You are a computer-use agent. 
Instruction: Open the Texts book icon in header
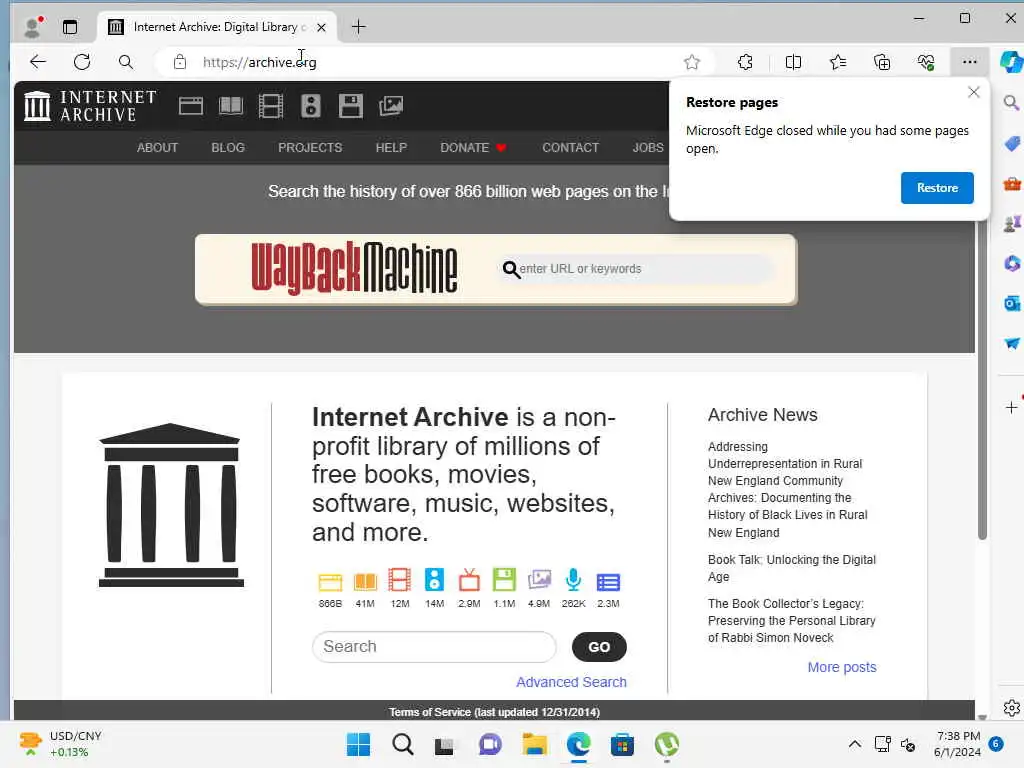[231, 106]
